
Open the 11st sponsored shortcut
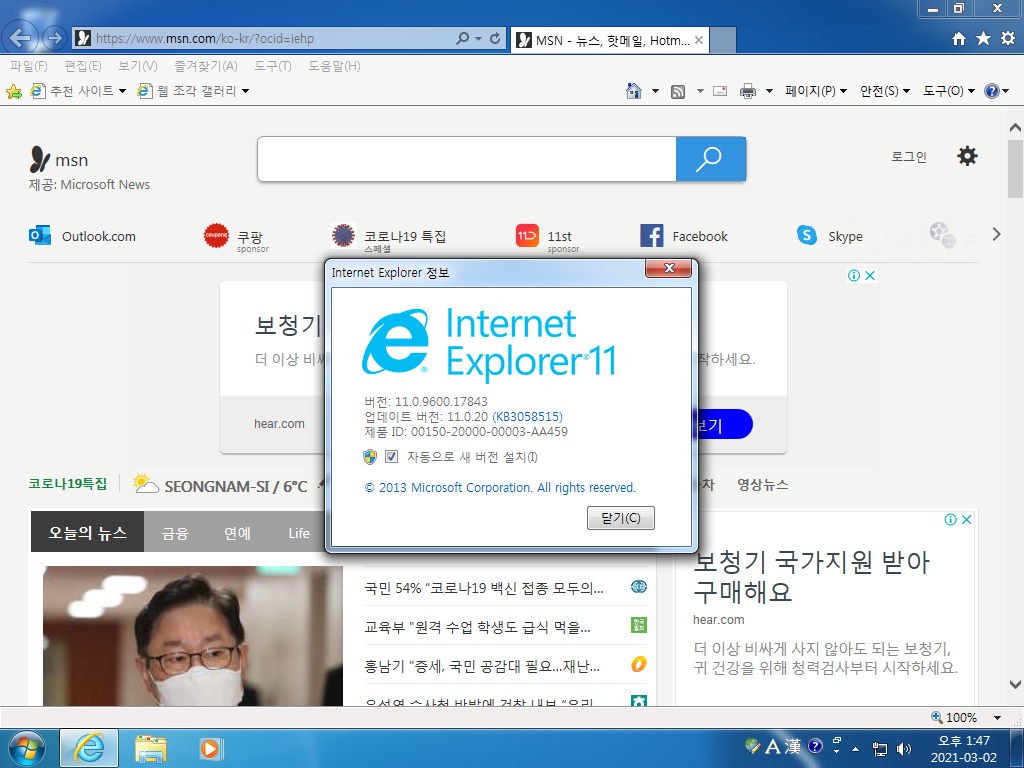[x=547, y=238]
